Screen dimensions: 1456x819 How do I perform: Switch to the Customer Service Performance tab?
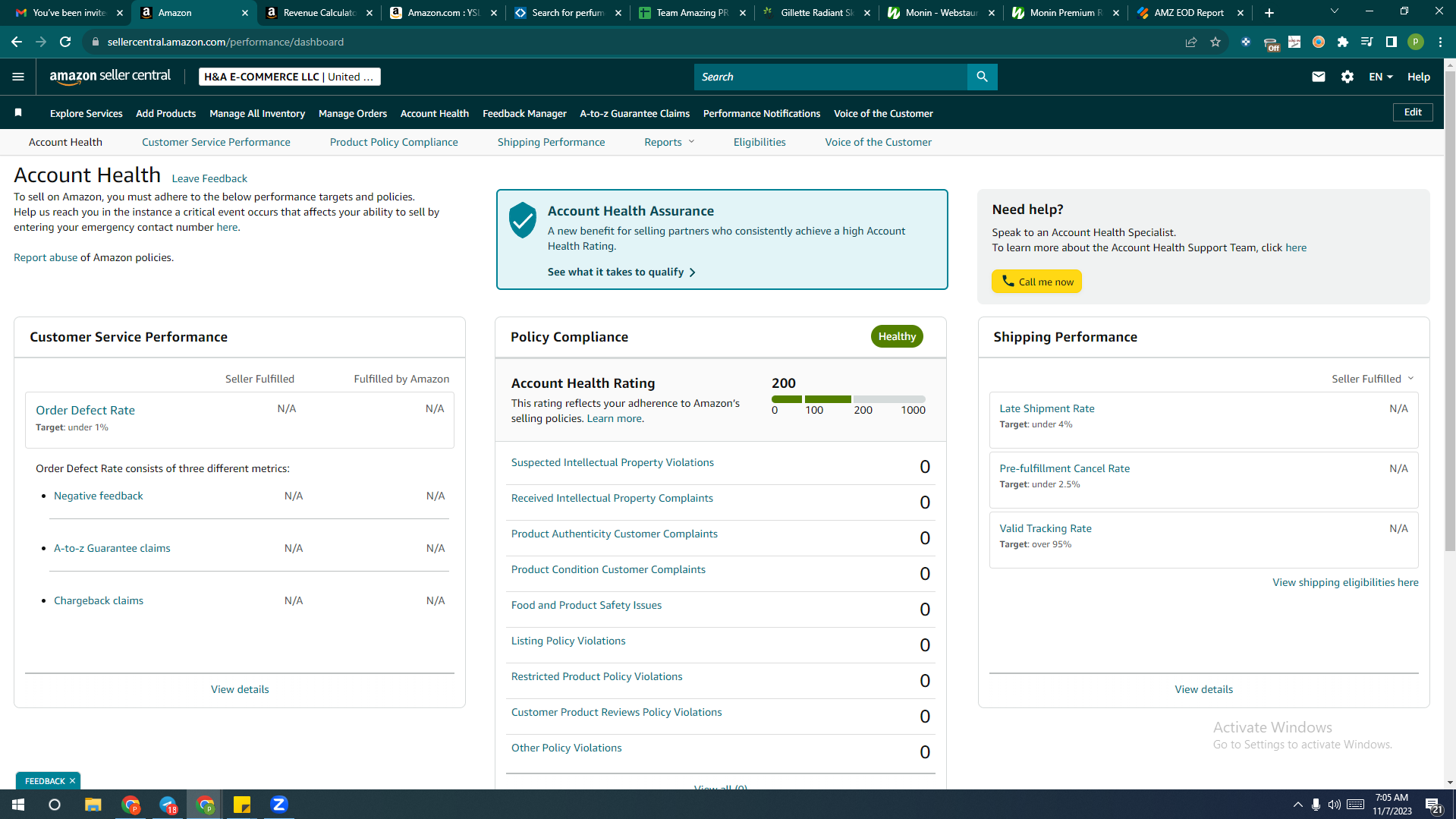tap(216, 142)
